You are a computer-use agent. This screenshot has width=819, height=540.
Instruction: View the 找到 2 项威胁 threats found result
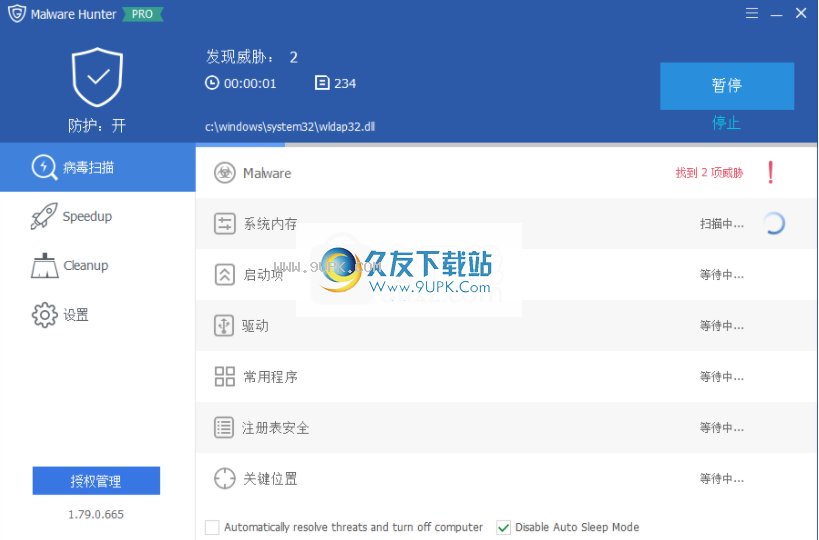click(709, 173)
